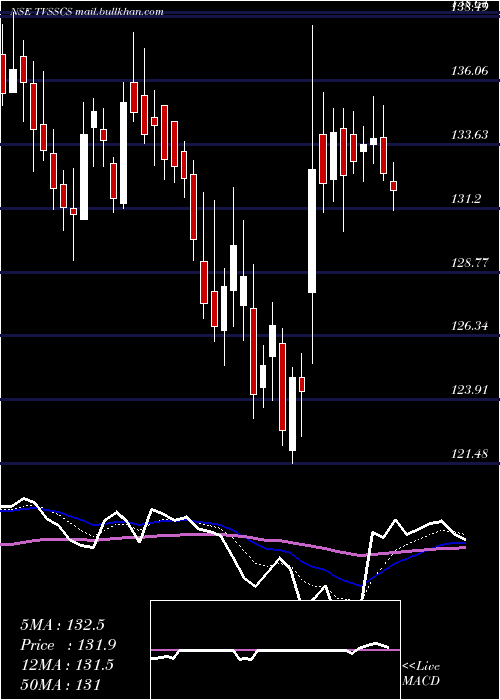
Task: Click the 133.63 price axis label
Action: pos(470,134)
